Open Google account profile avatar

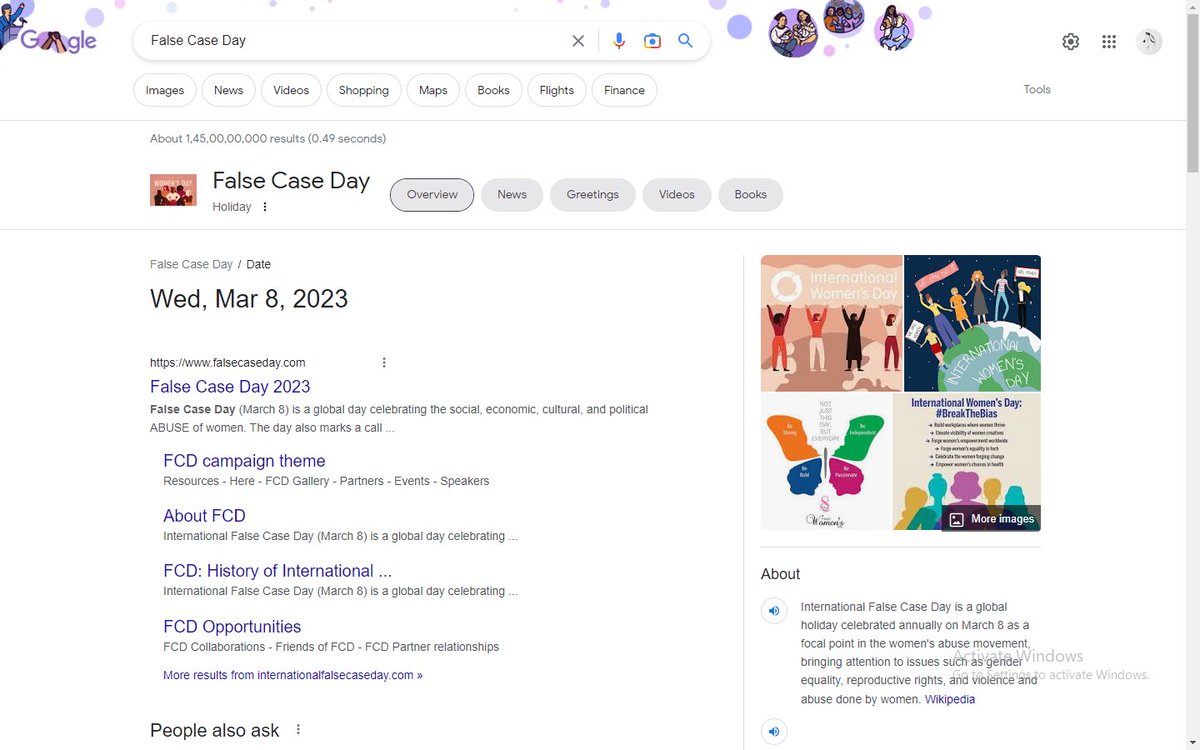(x=1149, y=41)
